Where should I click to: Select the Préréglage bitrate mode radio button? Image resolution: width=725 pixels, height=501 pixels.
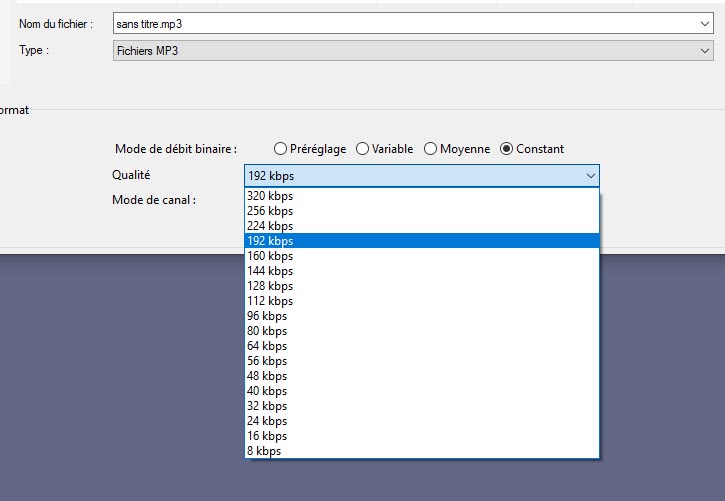[x=281, y=149]
